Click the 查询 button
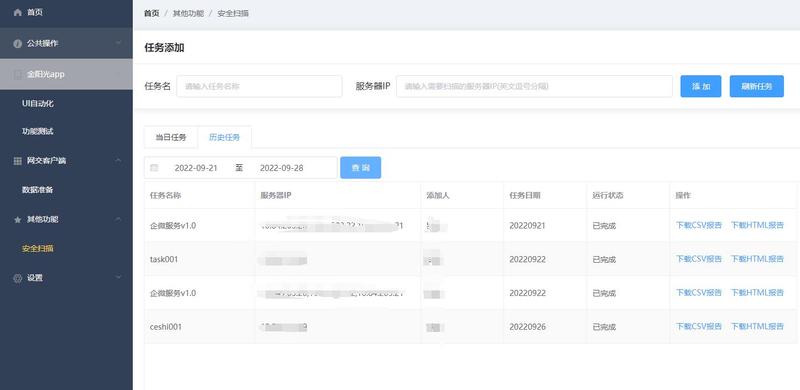This screenshot has height=390, width=800. [x=361, y=167]
